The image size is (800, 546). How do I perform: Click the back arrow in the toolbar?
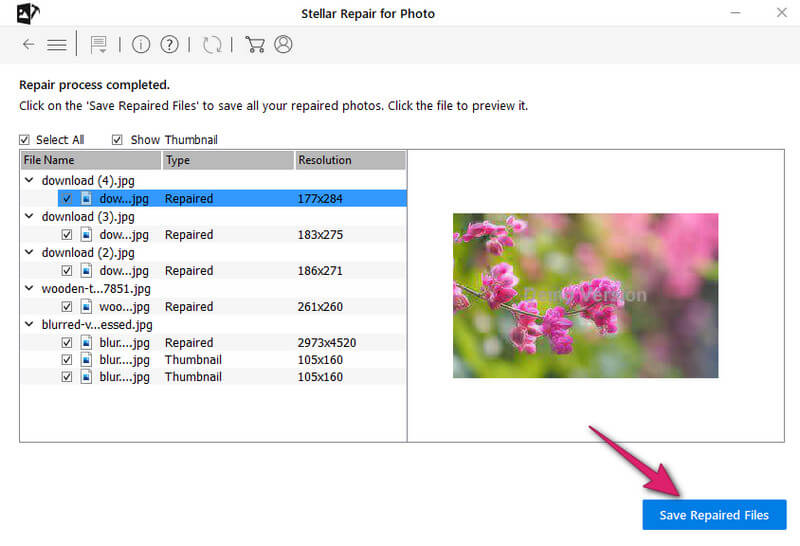click(x=29, y=44)
